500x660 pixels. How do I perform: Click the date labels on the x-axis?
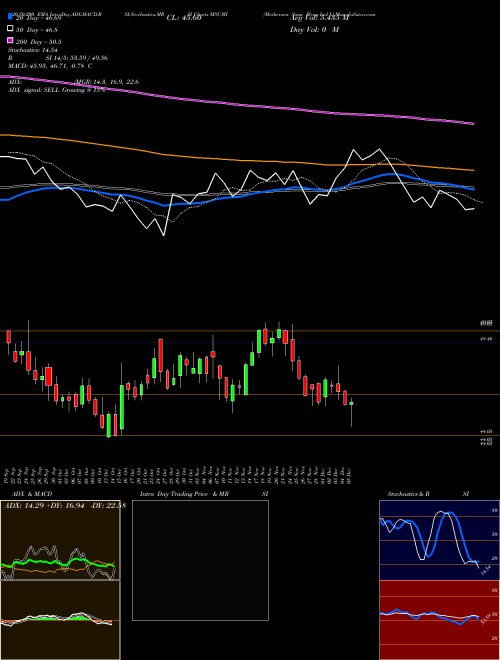click(178, 475)
